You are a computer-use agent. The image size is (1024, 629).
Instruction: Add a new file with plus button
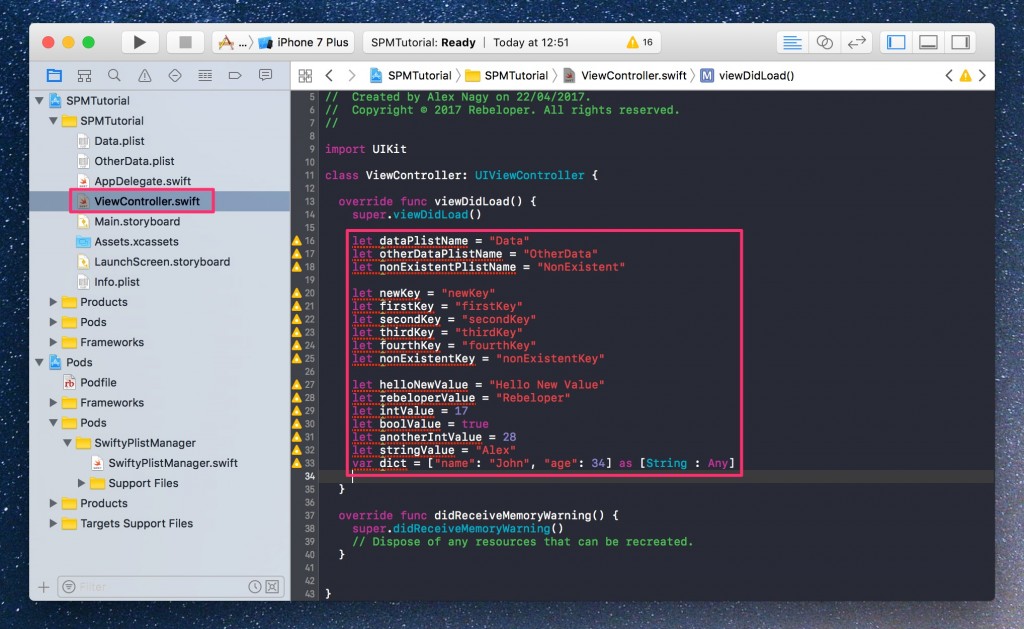pyautogui.click(x=44, y=587)
